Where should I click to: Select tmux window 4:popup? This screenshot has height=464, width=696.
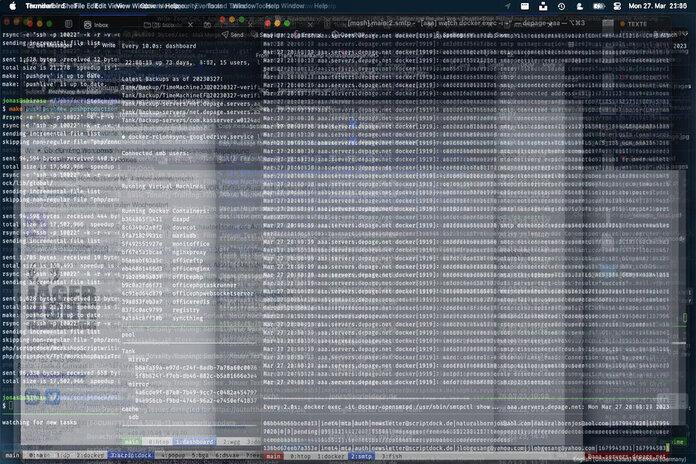click(x=173, y=456)
